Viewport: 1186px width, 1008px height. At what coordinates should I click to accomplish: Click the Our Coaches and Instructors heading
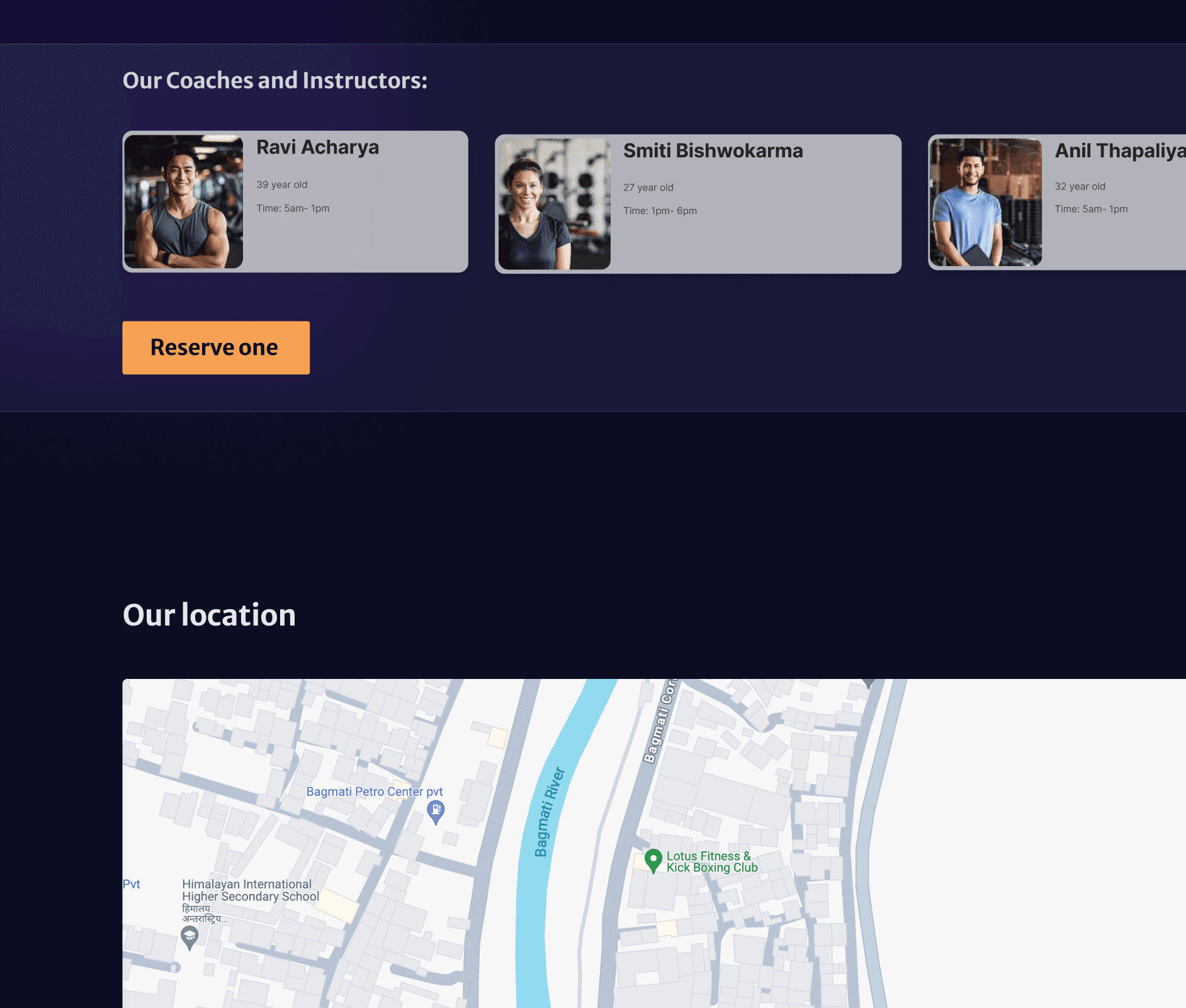pyautogui.click(x=274, y=81)
